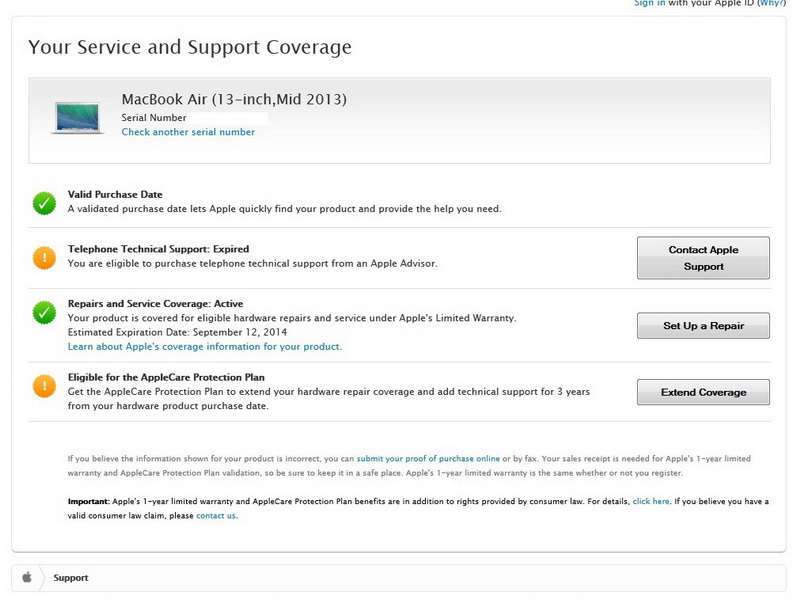Image resolution: width=796 pixels, height=600 pixels.
Task: Hit the Extend Coverage button
Action: click(x=703, y=392)
